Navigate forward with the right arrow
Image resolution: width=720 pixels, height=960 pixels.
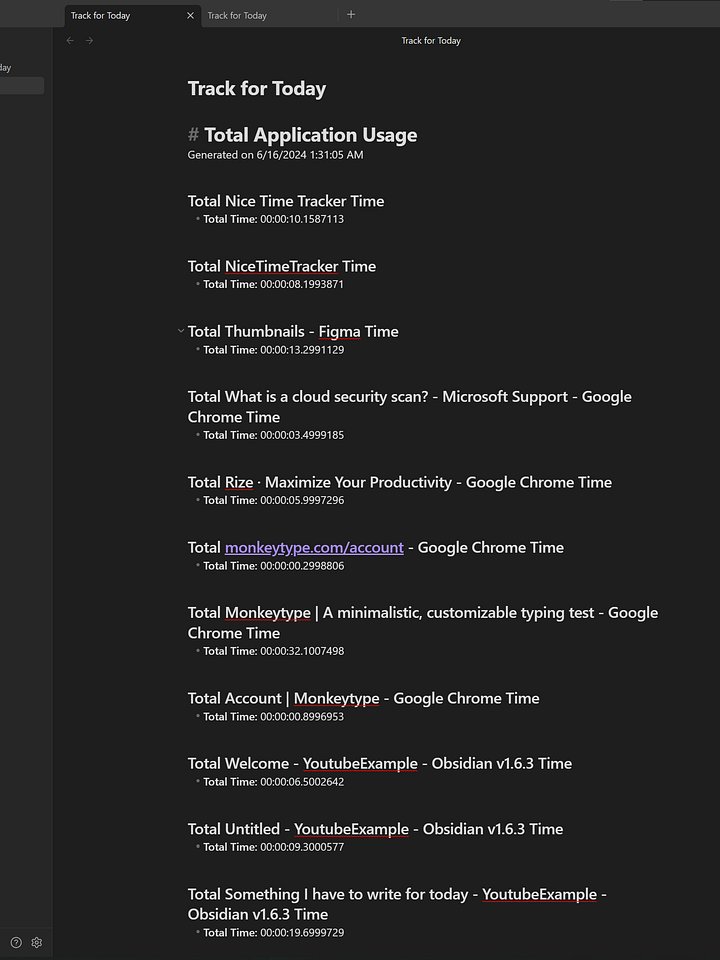pyautogui.click(x=90, y=41)
